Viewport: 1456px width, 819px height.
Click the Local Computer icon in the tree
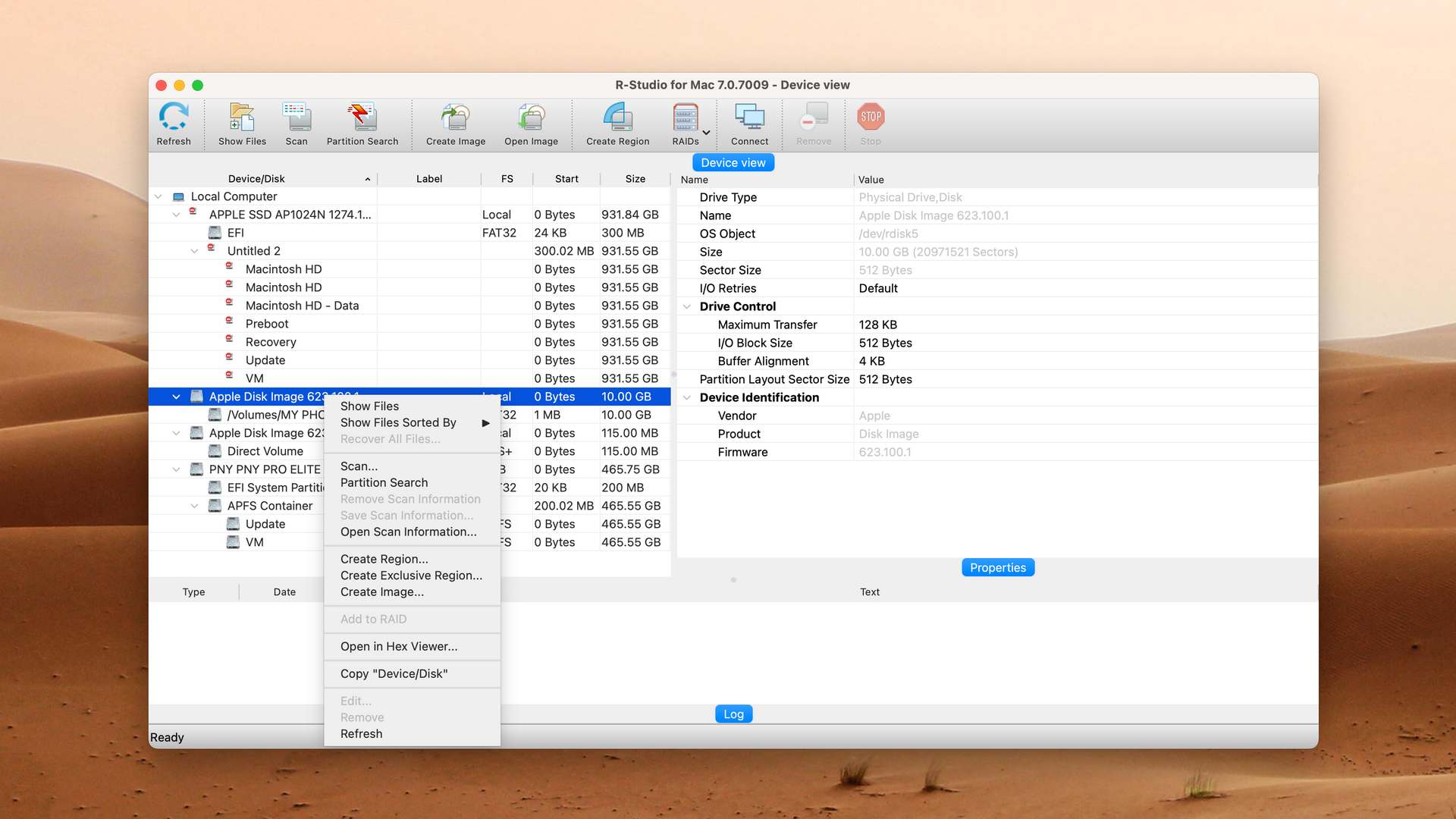[178, 196]
